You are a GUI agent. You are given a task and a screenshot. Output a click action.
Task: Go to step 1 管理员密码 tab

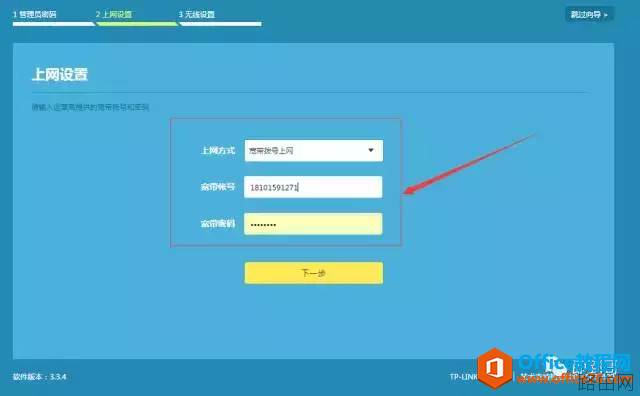coord(35,15)
